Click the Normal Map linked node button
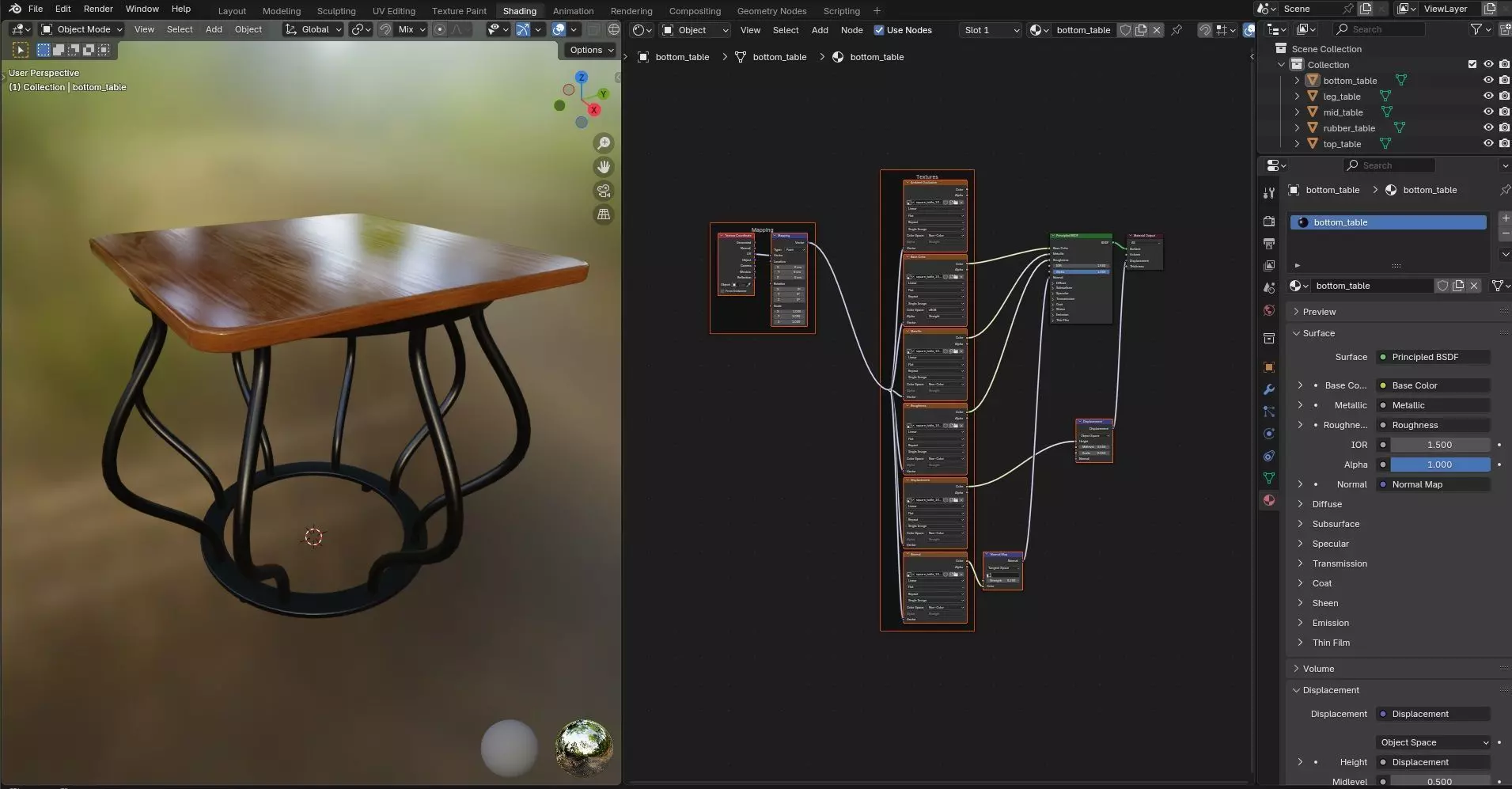Viewport: 1512px width, 789px height. 1433,484
